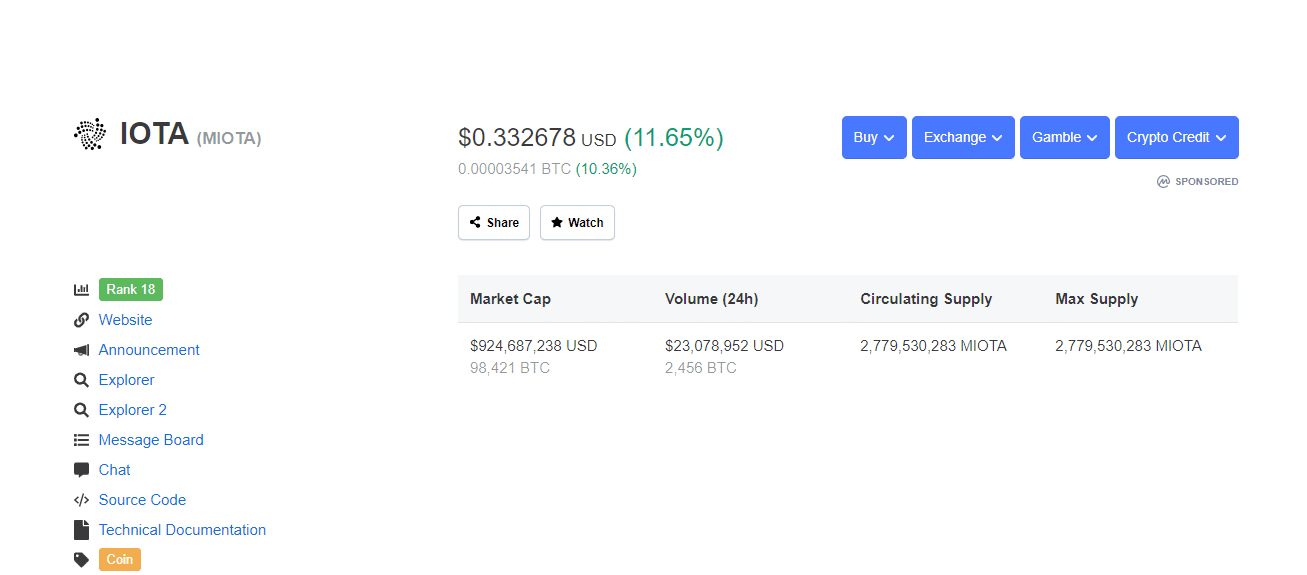Open the Exchange dropdown menu

[963, 138]
